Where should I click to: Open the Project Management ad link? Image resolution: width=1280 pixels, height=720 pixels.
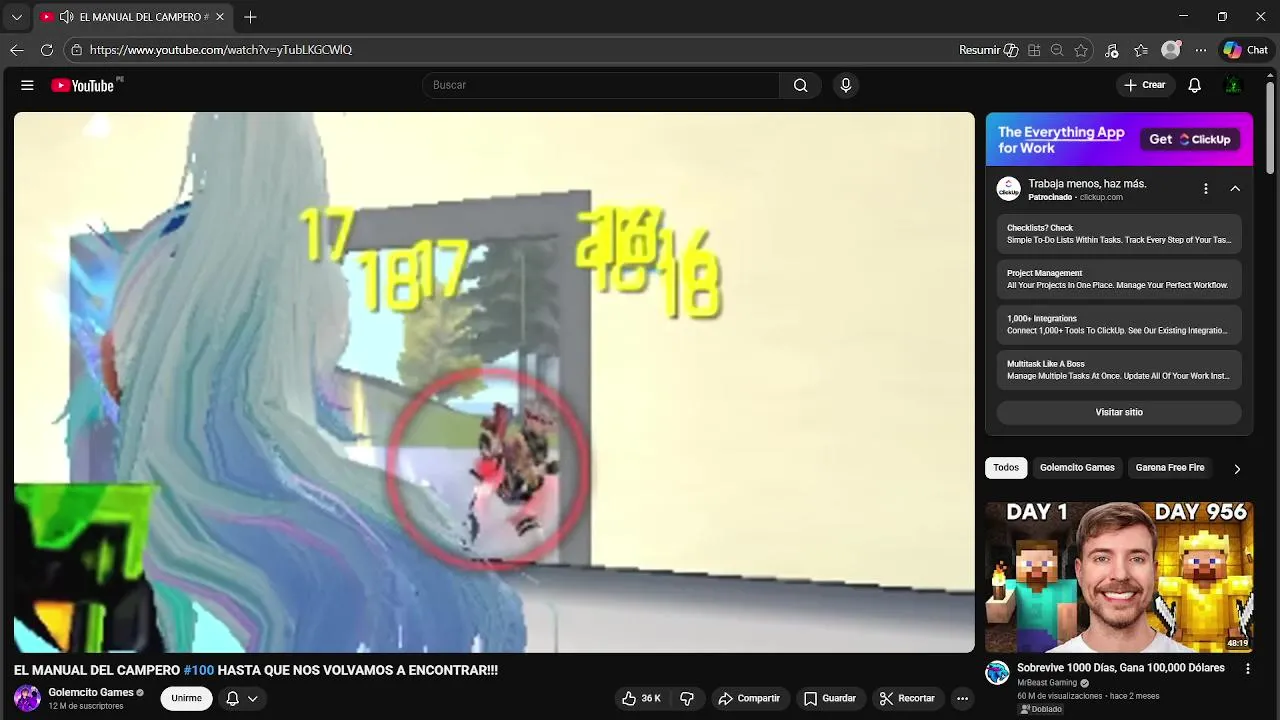click(x=1119, y=279)
